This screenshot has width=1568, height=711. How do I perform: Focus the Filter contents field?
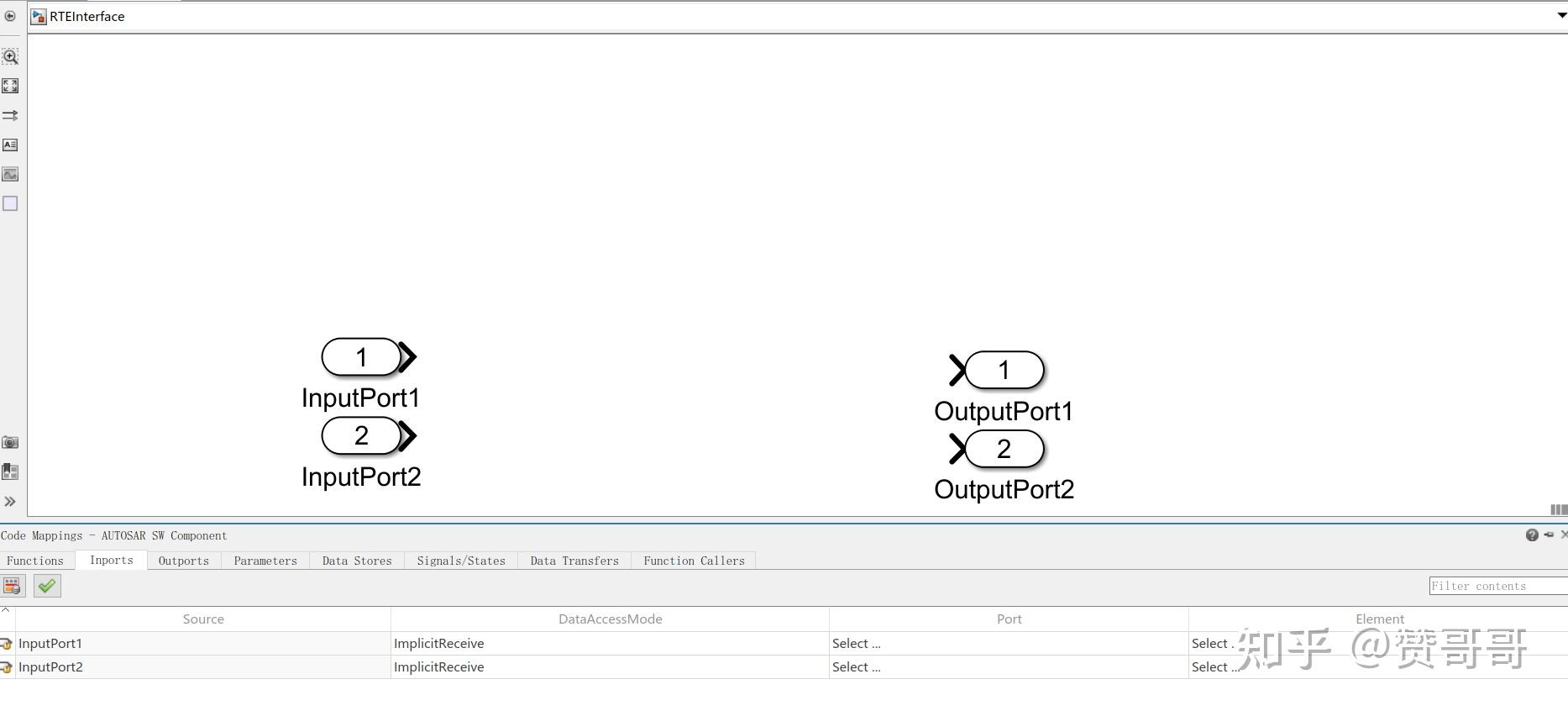pyautogui.click(x=1498, y=586)
